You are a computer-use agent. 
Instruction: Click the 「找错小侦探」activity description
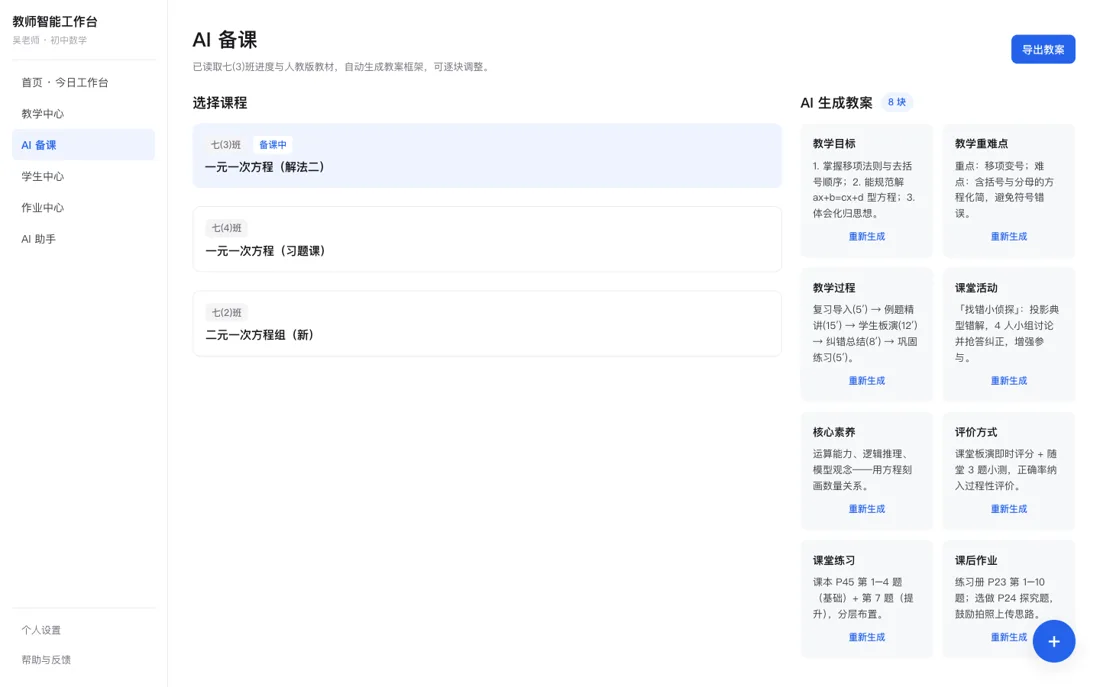click(1007, 333)
